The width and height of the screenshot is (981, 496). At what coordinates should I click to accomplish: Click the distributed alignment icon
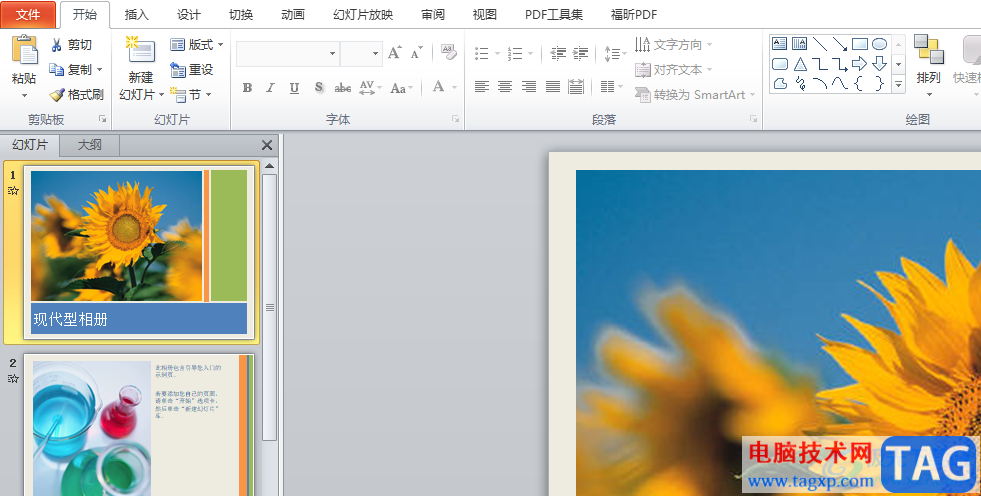[x=576, y=86]
